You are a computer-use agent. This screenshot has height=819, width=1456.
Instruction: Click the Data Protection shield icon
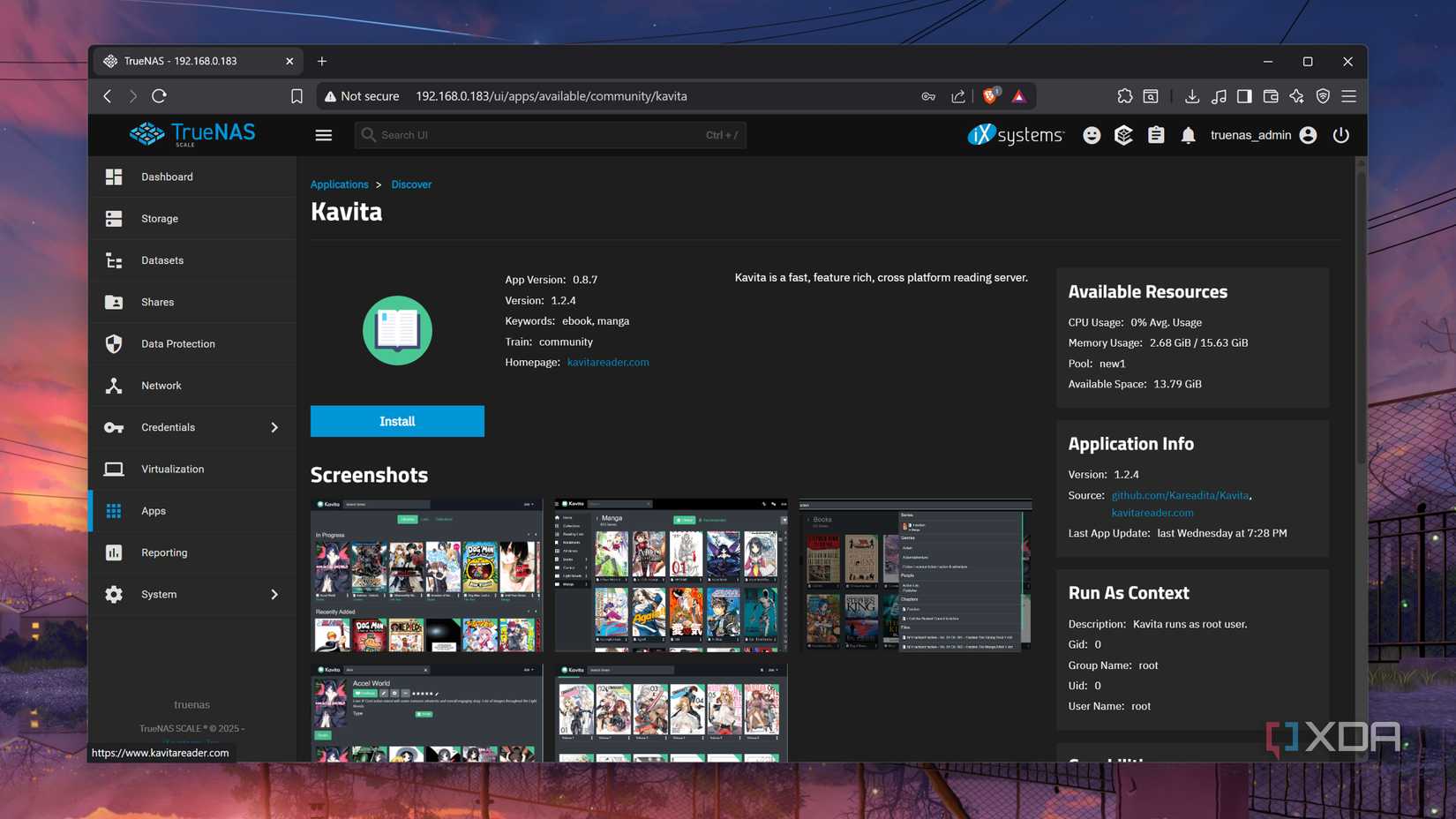pos(114,343)
